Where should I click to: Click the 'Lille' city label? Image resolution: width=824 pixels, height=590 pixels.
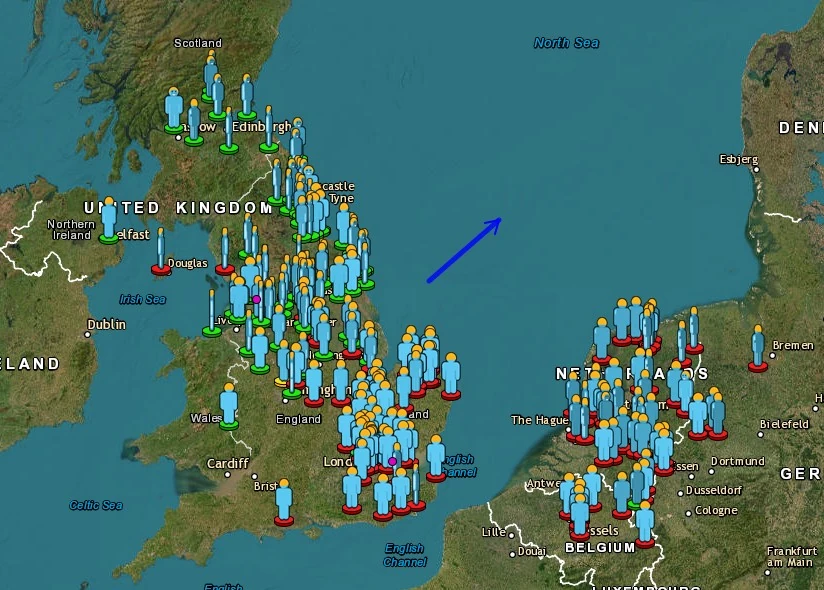pyautogui.click(x=494, y=532)
